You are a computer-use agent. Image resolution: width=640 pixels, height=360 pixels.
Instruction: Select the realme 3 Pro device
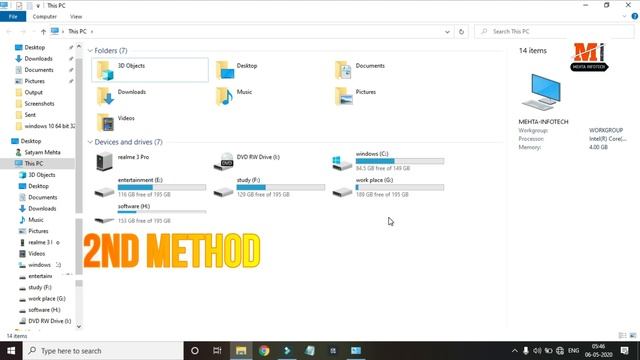(x=122, y=161)
